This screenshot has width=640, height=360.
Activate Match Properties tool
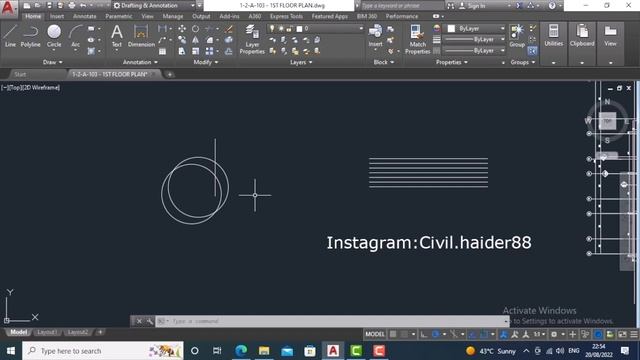[x=418, y=39]
